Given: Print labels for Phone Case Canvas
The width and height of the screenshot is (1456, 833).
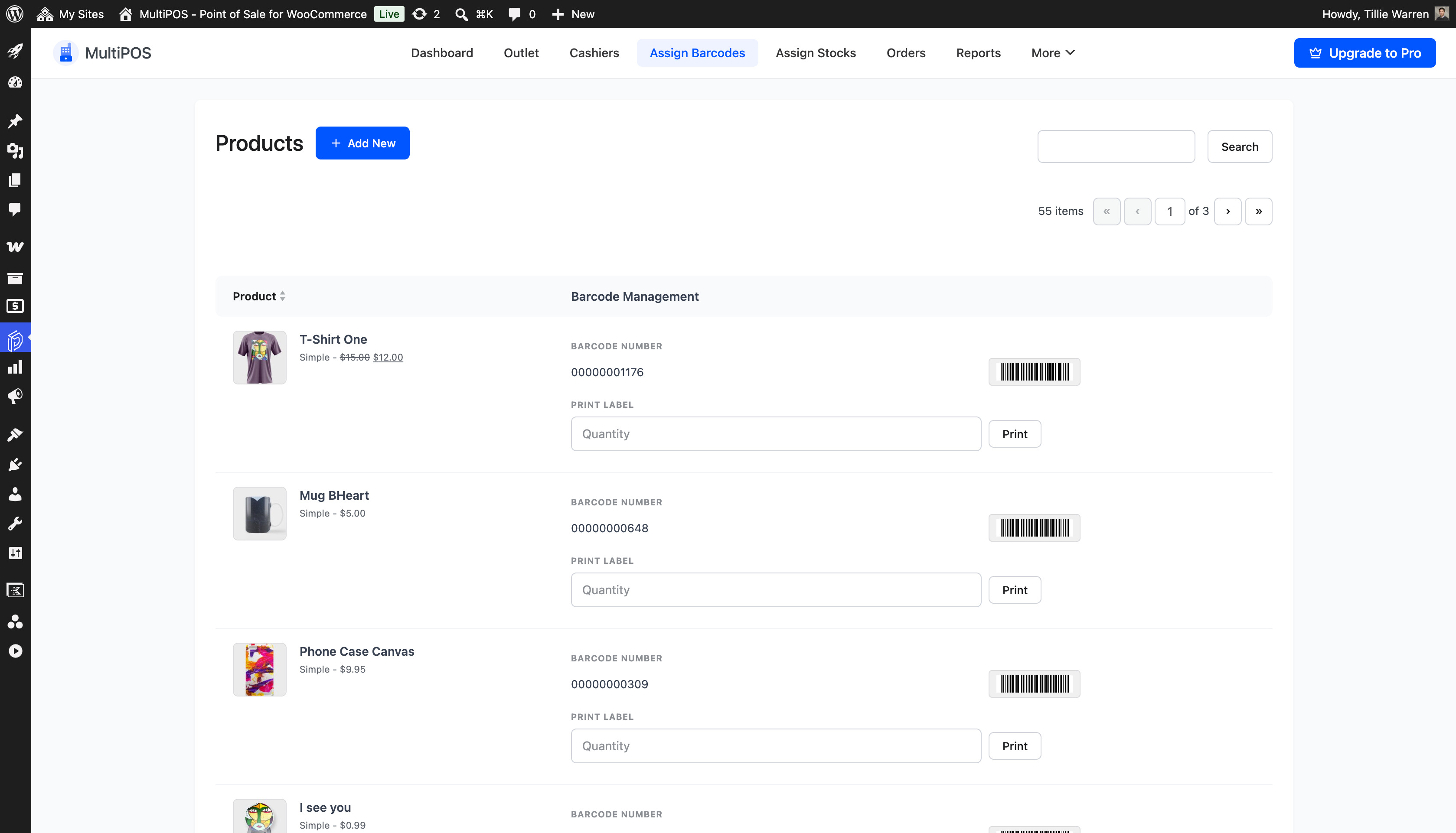Looking at the screenshot, I should point(1014,745).
